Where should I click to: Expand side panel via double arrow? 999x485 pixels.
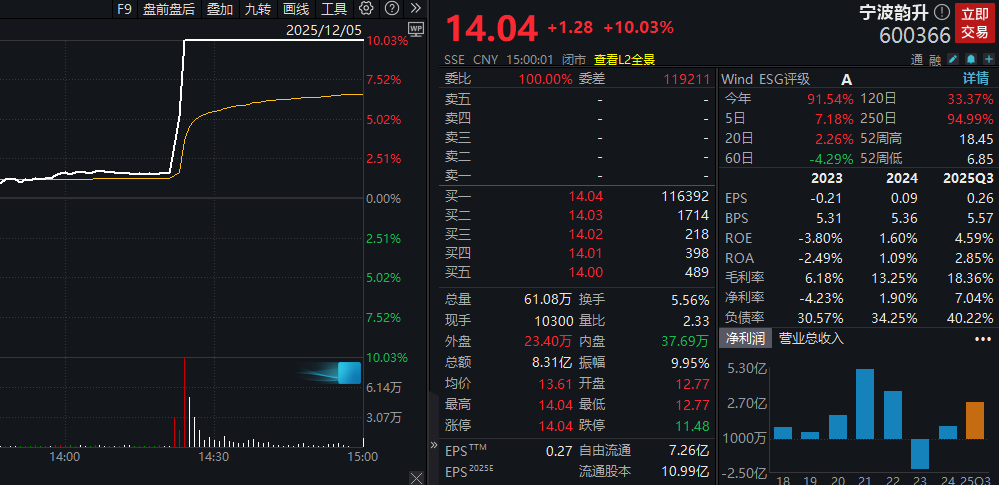click(435, 444)
